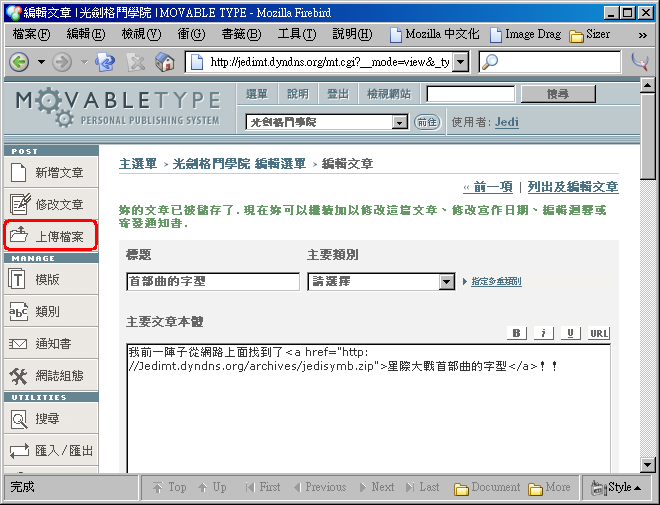Open the Sizer bookmark folder
The height and width of the screenshot is (505, 660).
[589, 34]
